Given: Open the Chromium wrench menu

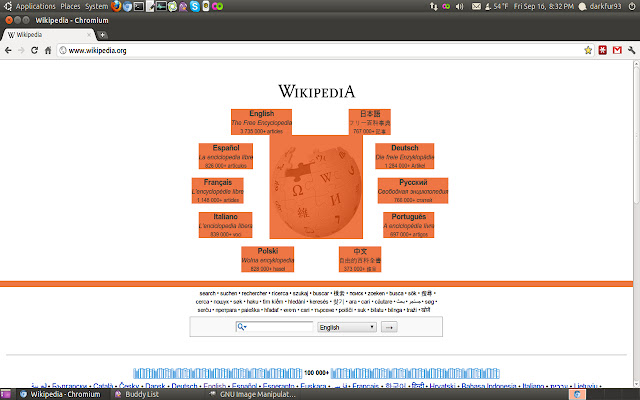Looking at the screenshot, I should [631, 50].
